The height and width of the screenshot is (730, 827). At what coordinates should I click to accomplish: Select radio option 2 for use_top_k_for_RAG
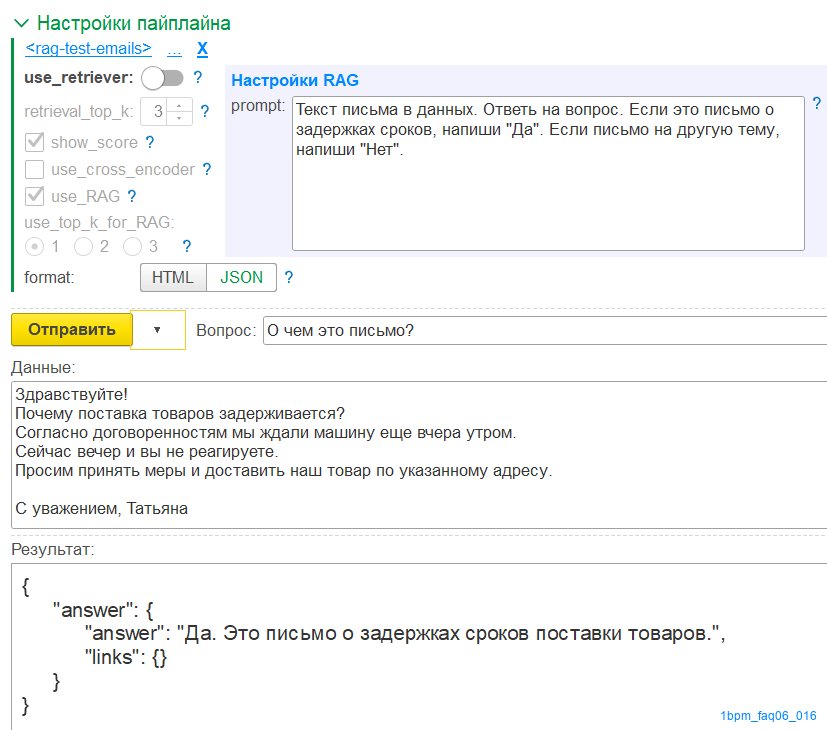pyautogui.click(x=83, y=246)
